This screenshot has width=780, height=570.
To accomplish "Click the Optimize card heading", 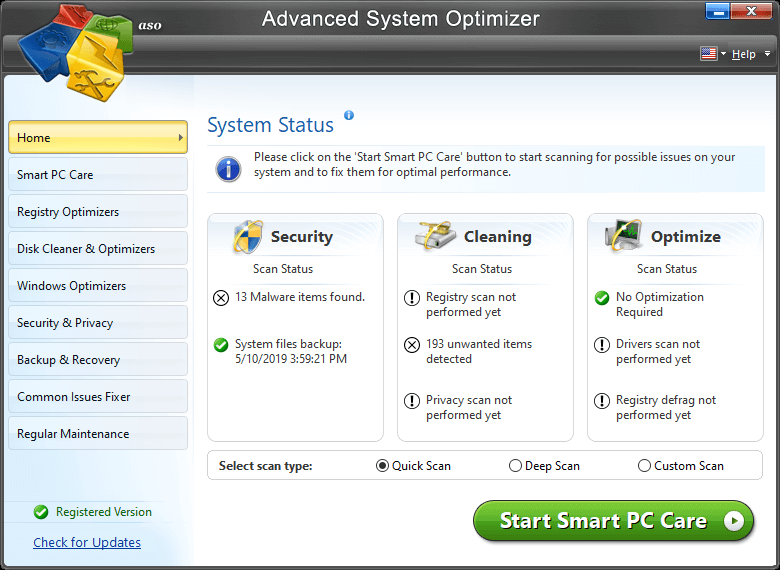I will point(685,237).
